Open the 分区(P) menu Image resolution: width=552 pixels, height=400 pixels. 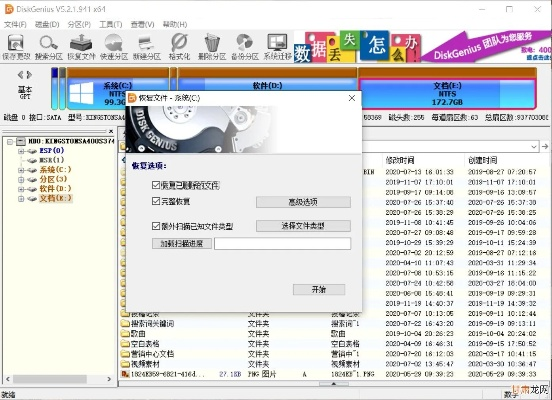[x=79, y=24]
